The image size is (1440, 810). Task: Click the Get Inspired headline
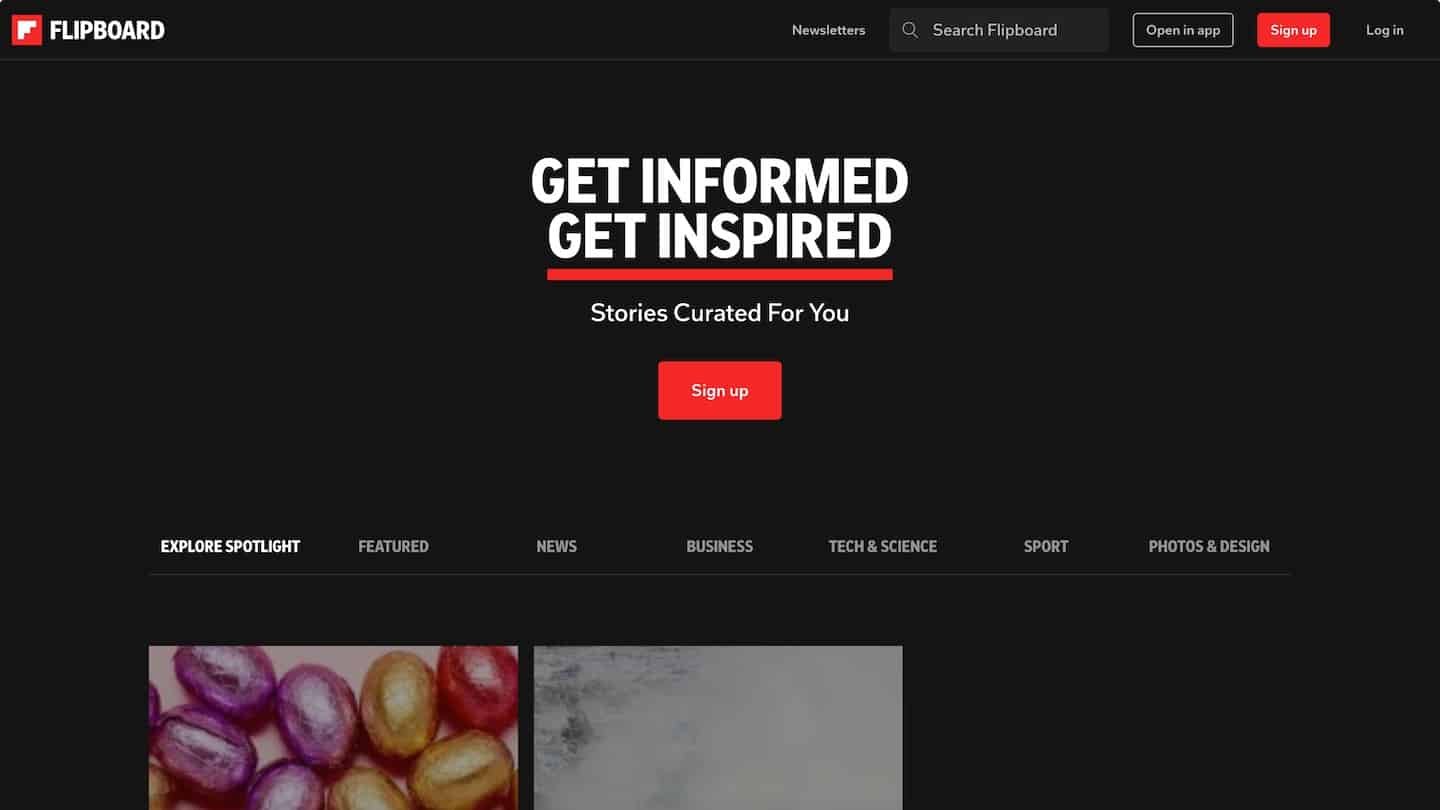pyautogui.click(x=720, y=236)
